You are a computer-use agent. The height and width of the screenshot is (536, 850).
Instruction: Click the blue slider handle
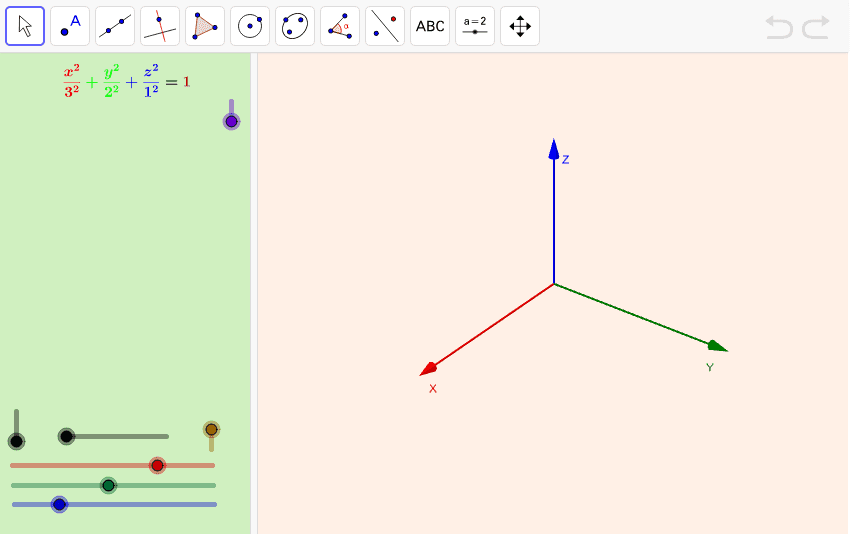pos(59,505)
